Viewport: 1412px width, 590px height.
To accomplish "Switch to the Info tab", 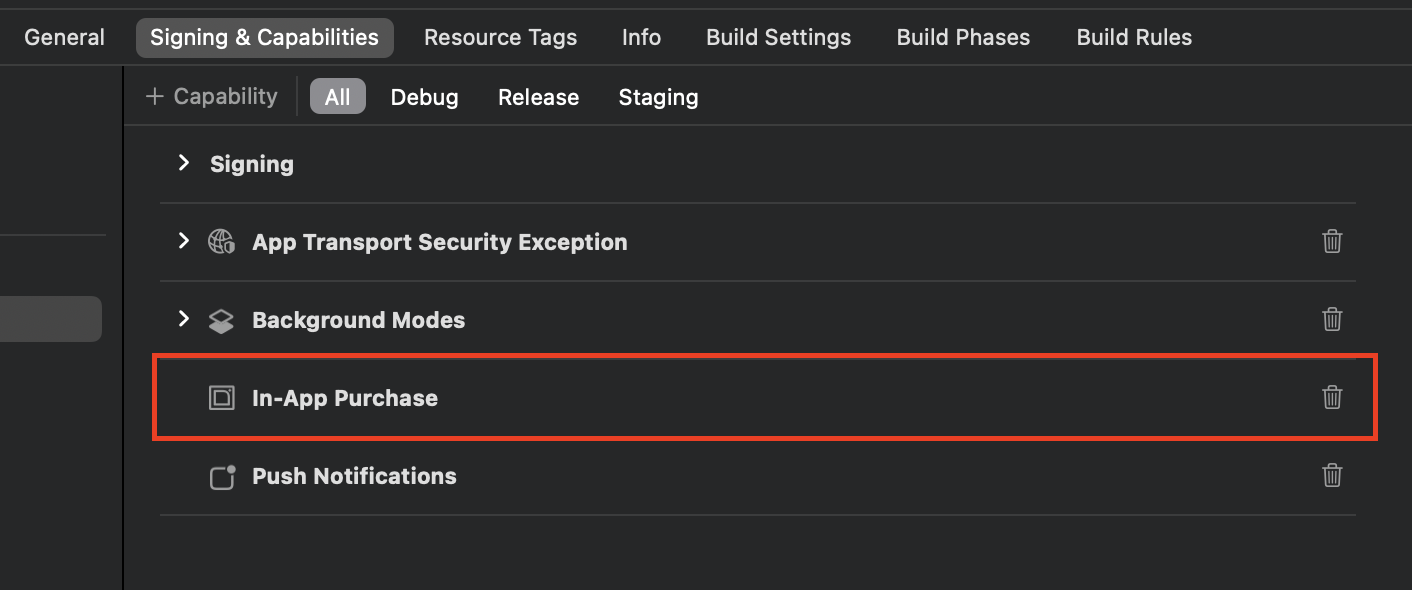I will tap(641, 37).
